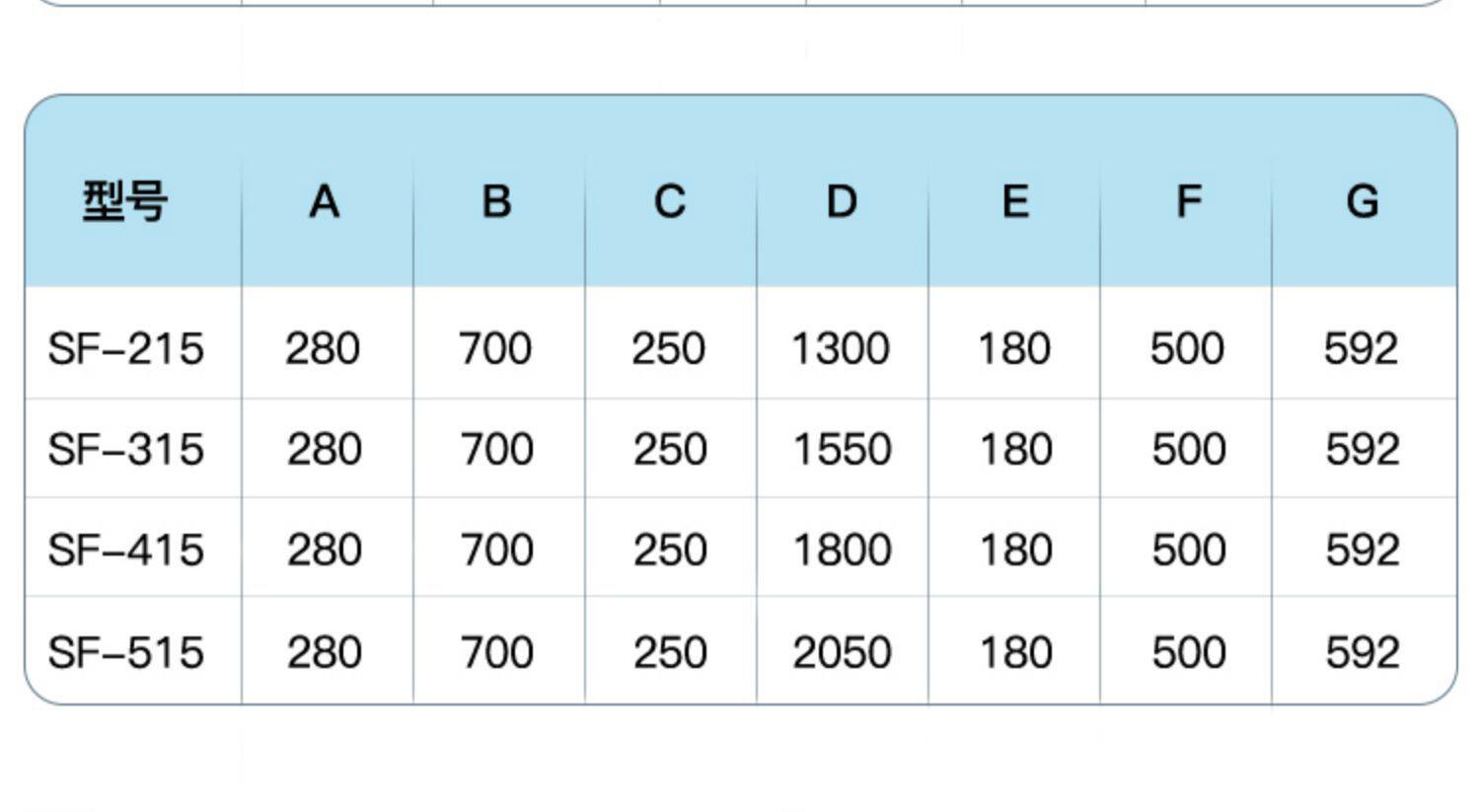Click the 1300 value in column D
This screenshot has width=1480, height=812.
(841, 349)
